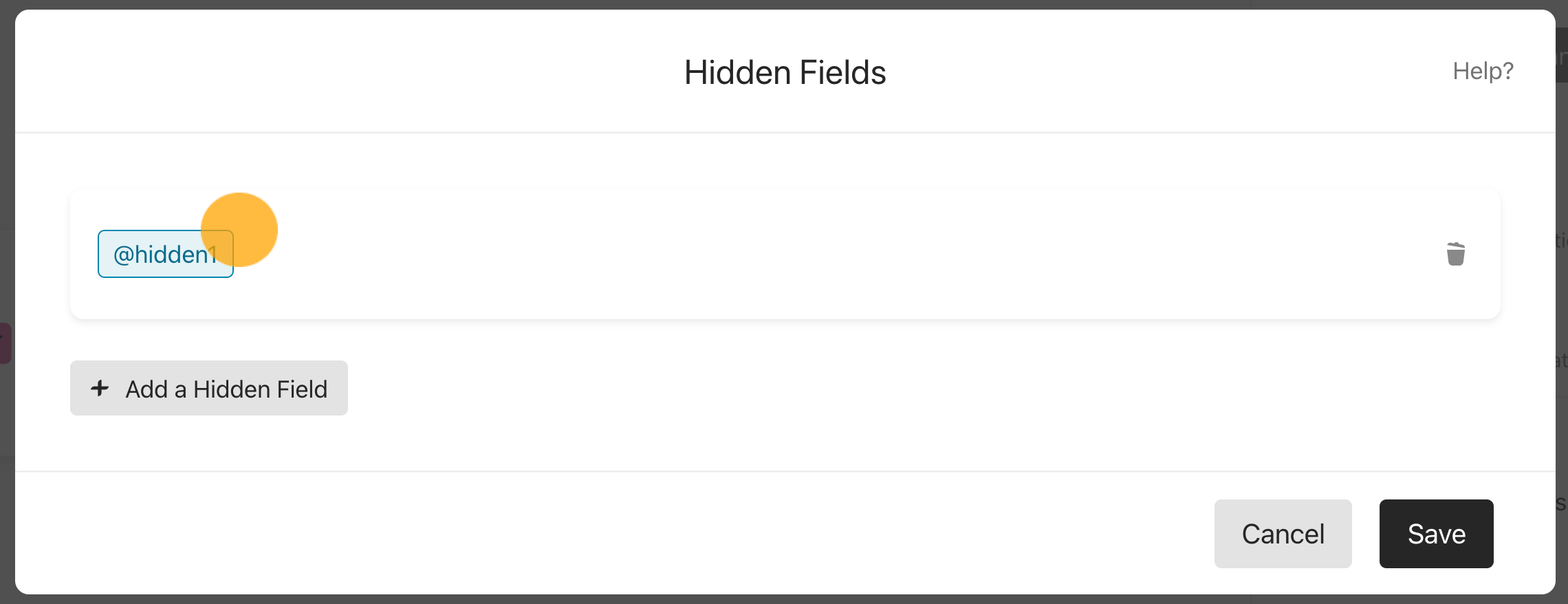The height and width of the screenshot is (604, 1568).
Task: Delete the @hidden1 field with trash icon
Action: [1455, 254]
